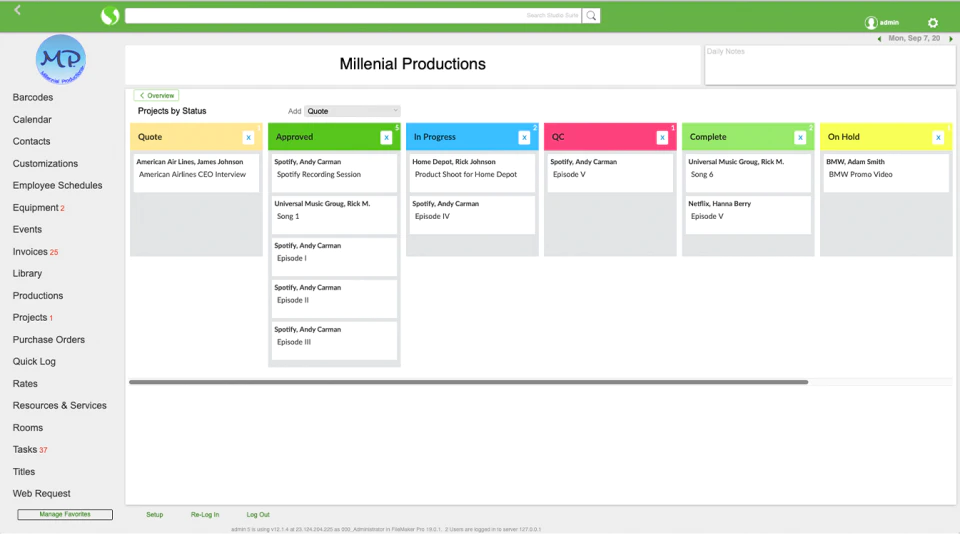Open the American Airlines CEO Interview card
Viewport: 960px width, 535px height.
pyautogui.click(x=197, y=173)
